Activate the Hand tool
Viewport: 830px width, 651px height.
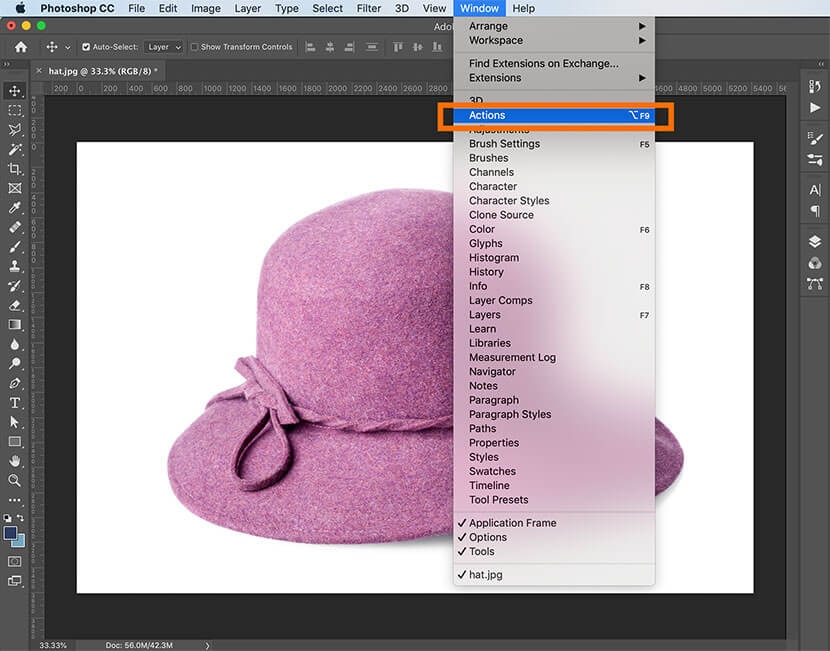[15, 461]
